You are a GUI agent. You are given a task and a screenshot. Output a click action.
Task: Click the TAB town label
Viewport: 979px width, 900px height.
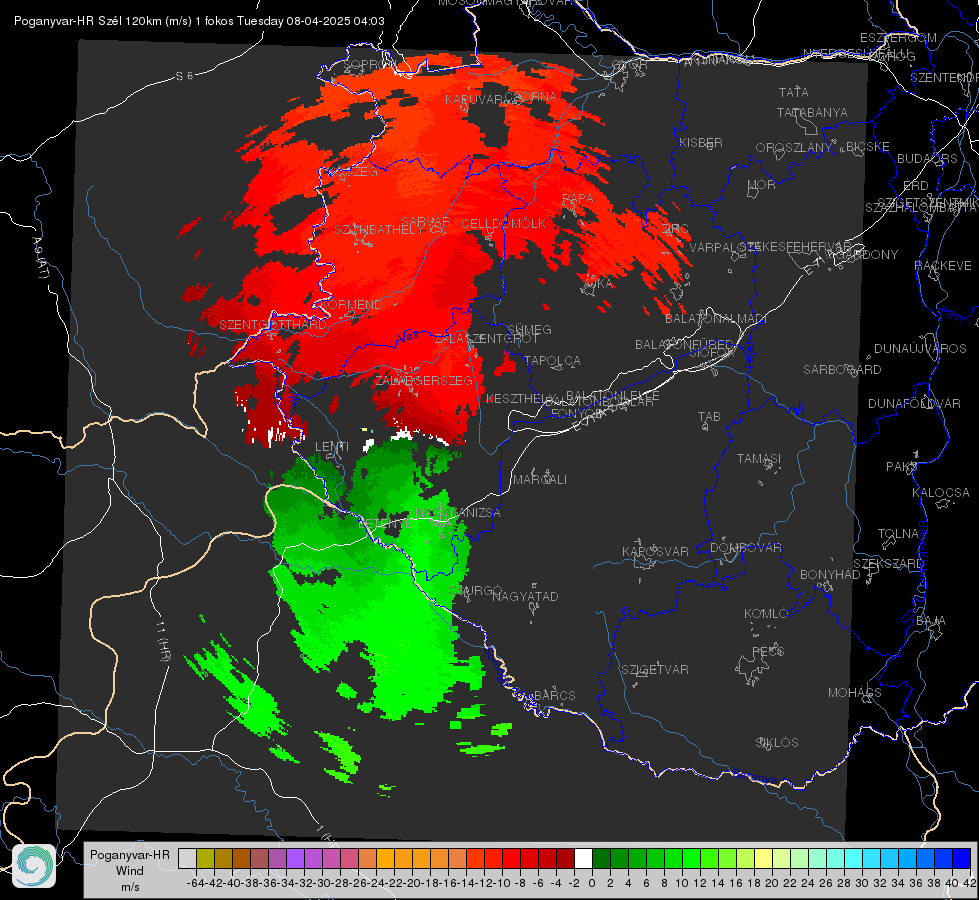[x=709, y=417]
